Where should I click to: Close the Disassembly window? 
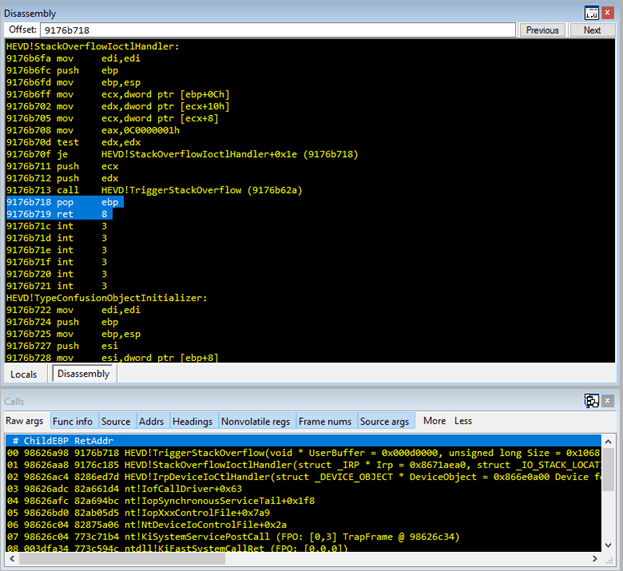point(608,13)
